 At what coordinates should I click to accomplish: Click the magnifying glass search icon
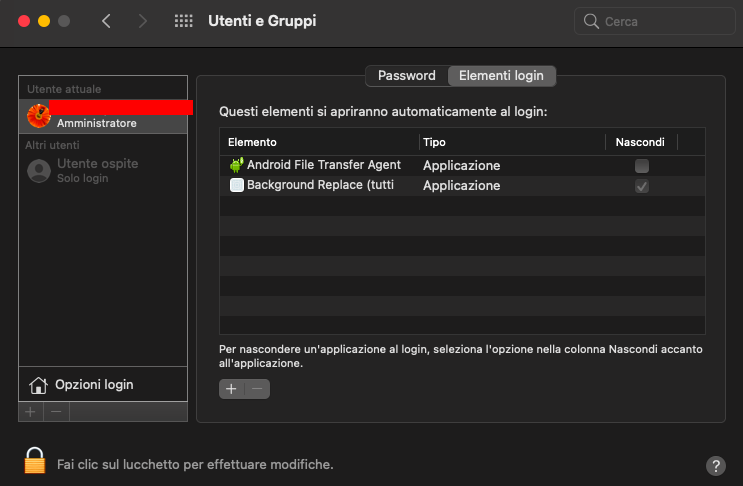tap(591, 21)
